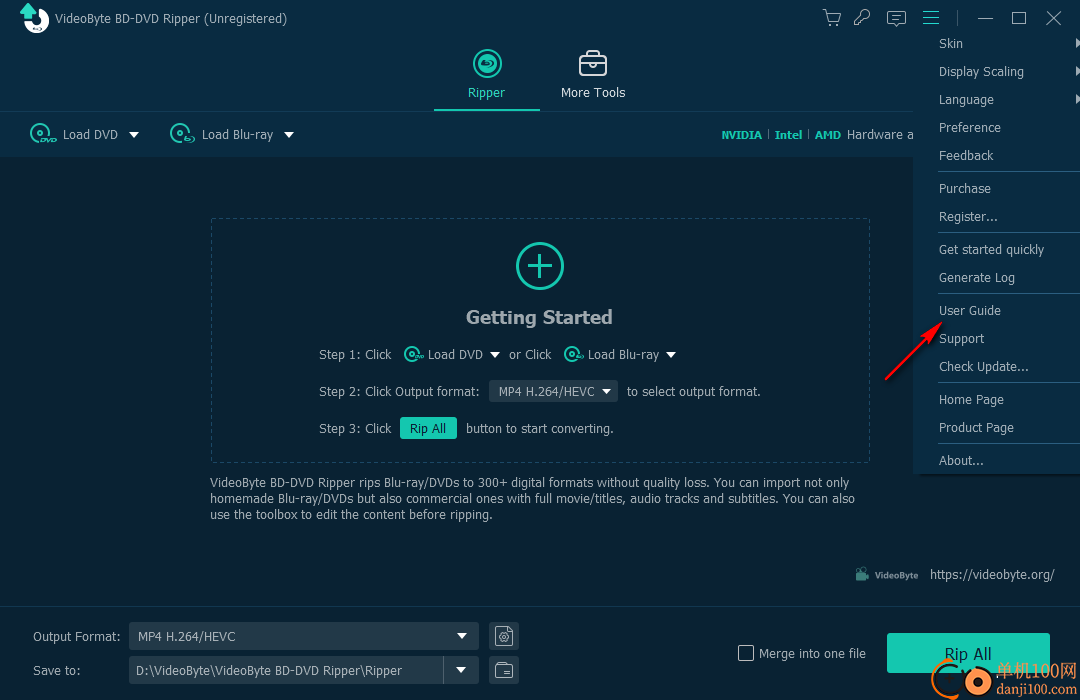Click the VideoByte app logo in title bar
This screenshot has height=700, width=1080.
point(34,18)
